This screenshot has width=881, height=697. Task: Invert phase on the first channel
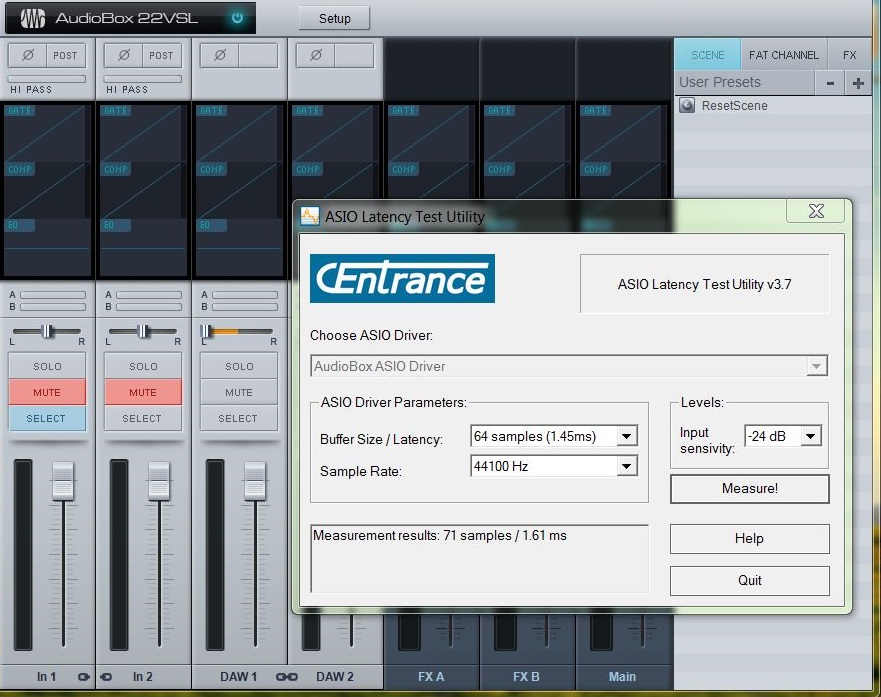click(x=27, y=55)
